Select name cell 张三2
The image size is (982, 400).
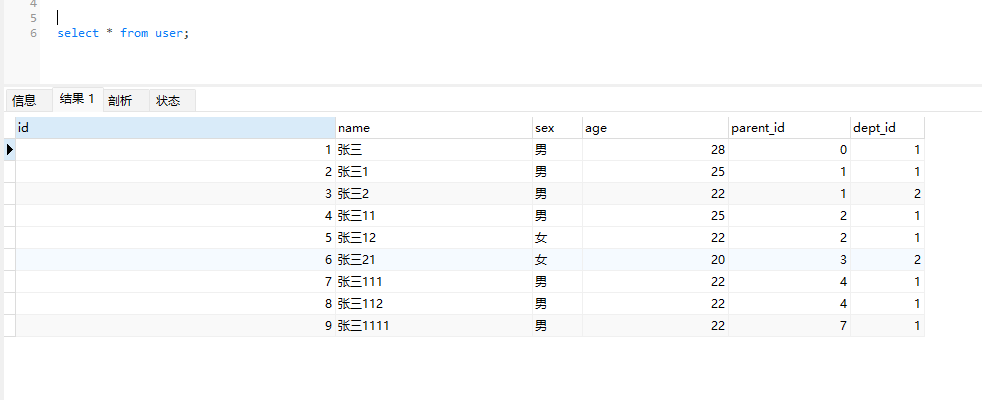coord(434,193)
